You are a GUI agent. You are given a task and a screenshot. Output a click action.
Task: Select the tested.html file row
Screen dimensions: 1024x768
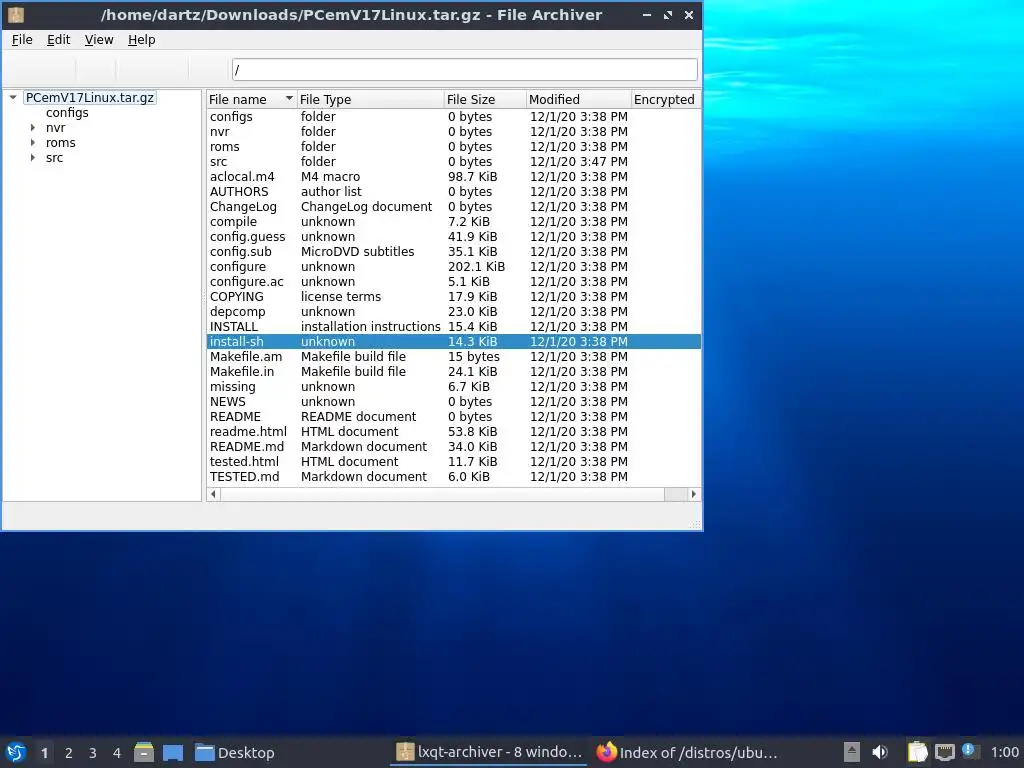(x=454, y=462)
